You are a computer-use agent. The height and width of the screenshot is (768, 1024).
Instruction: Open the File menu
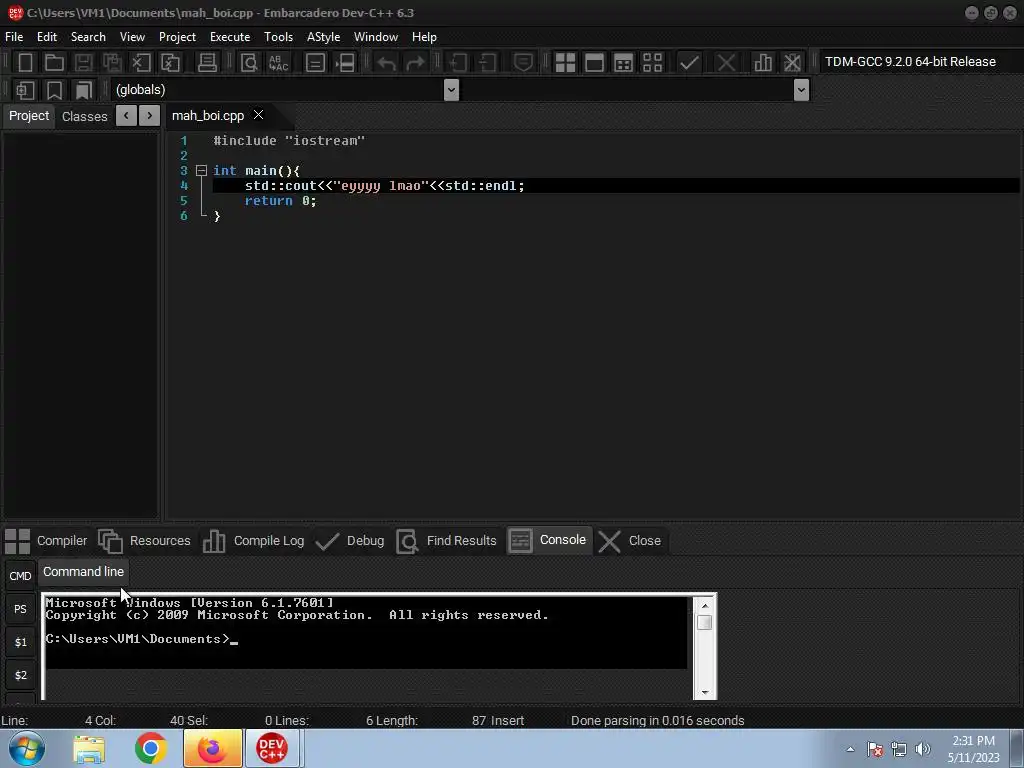[x=14, y=37]
